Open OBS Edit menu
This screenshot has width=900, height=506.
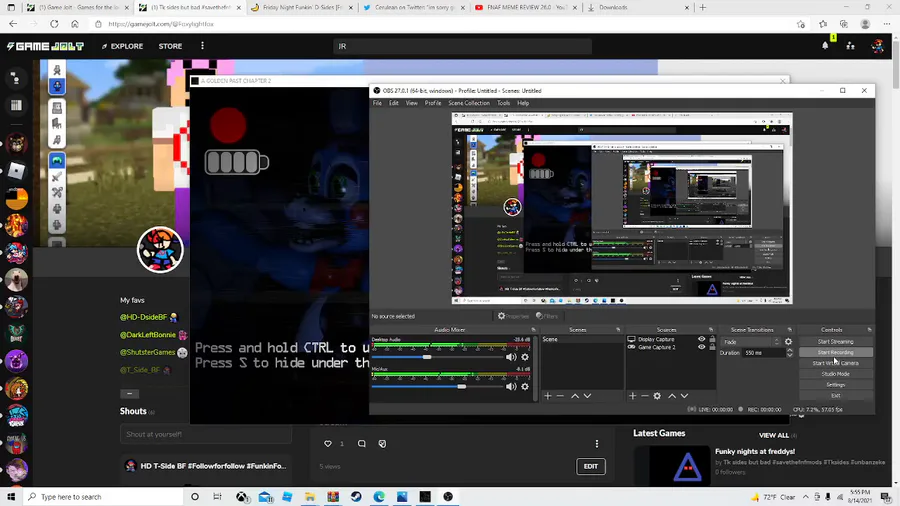(x=394, y=103)
